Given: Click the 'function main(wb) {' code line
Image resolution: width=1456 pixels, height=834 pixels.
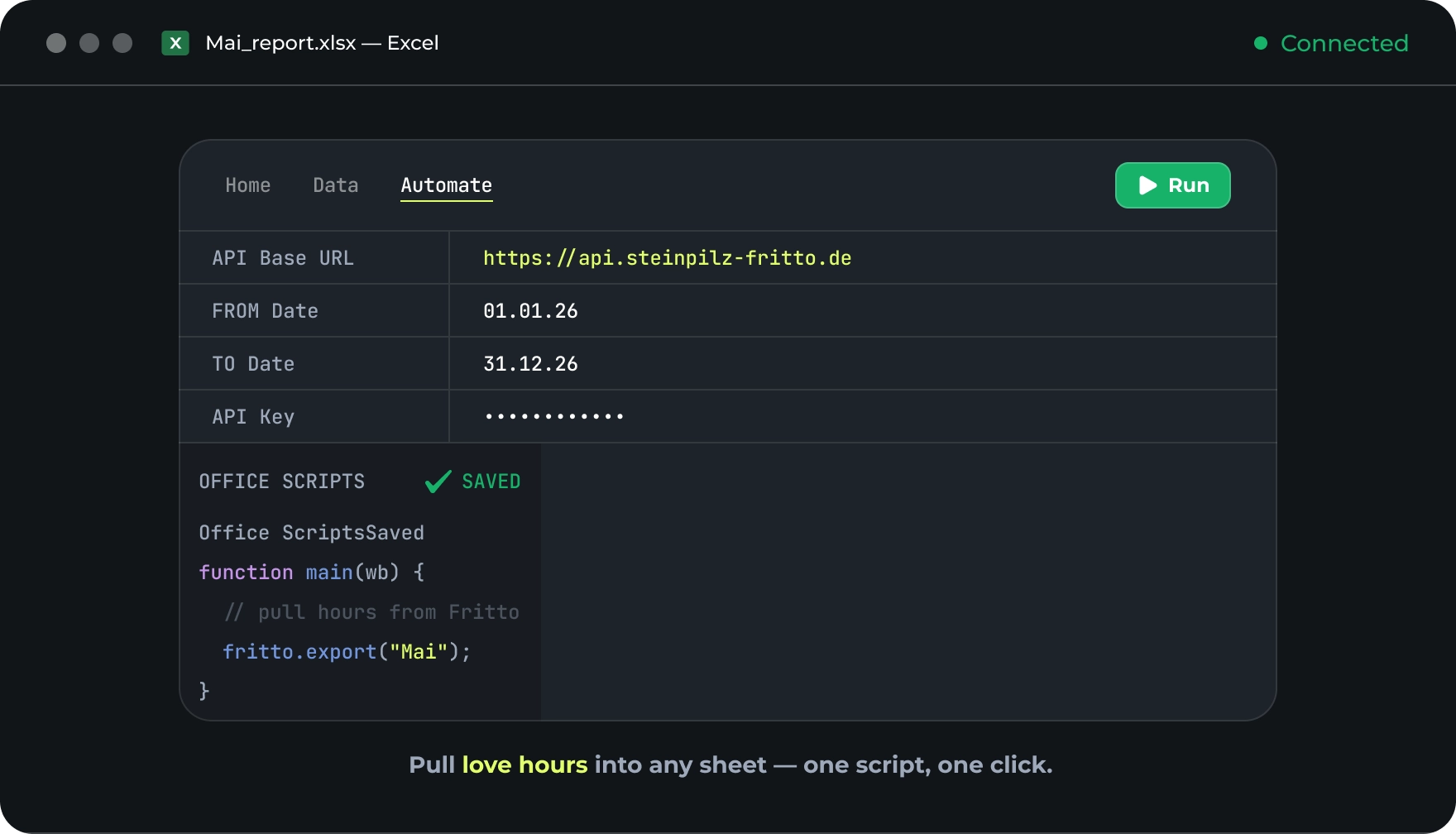Looking at the screenshot, I should tap(312, 573).
